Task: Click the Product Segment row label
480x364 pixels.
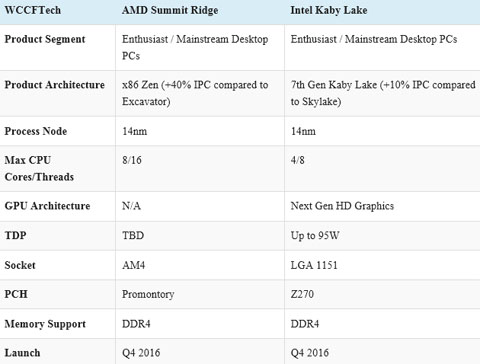Action: click(x=45, y=40)
